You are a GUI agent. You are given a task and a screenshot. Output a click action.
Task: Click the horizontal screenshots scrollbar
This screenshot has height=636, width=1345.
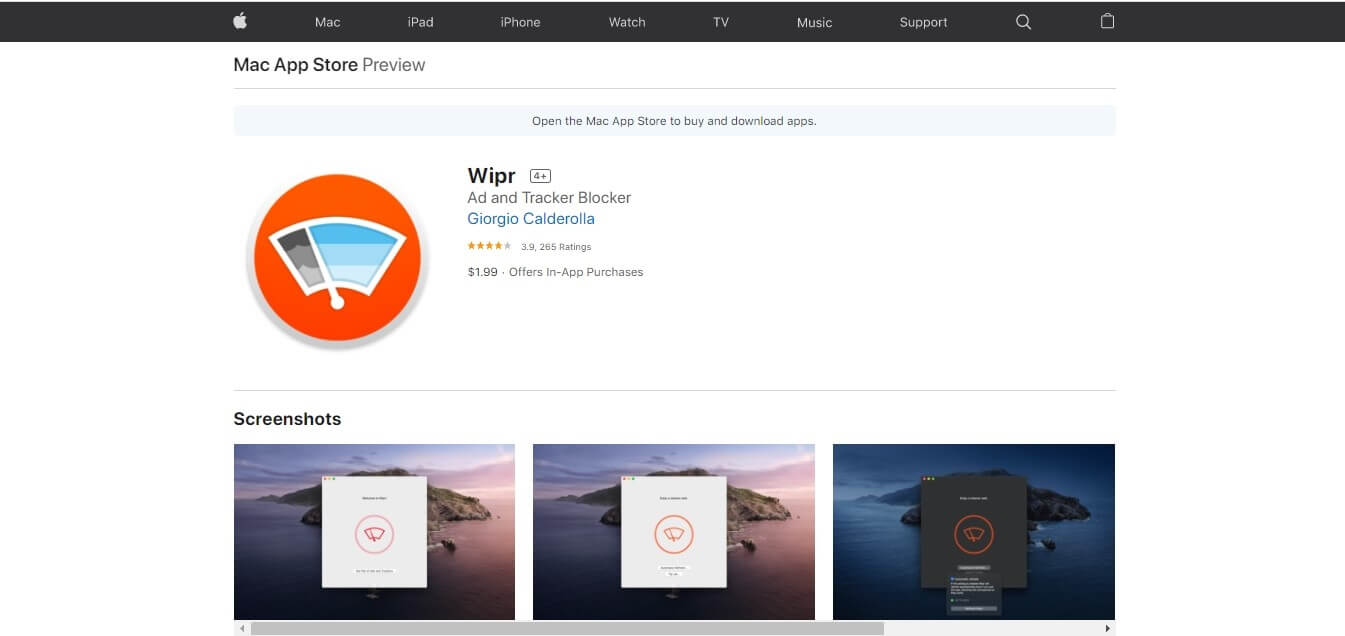(x=567, y=629)
